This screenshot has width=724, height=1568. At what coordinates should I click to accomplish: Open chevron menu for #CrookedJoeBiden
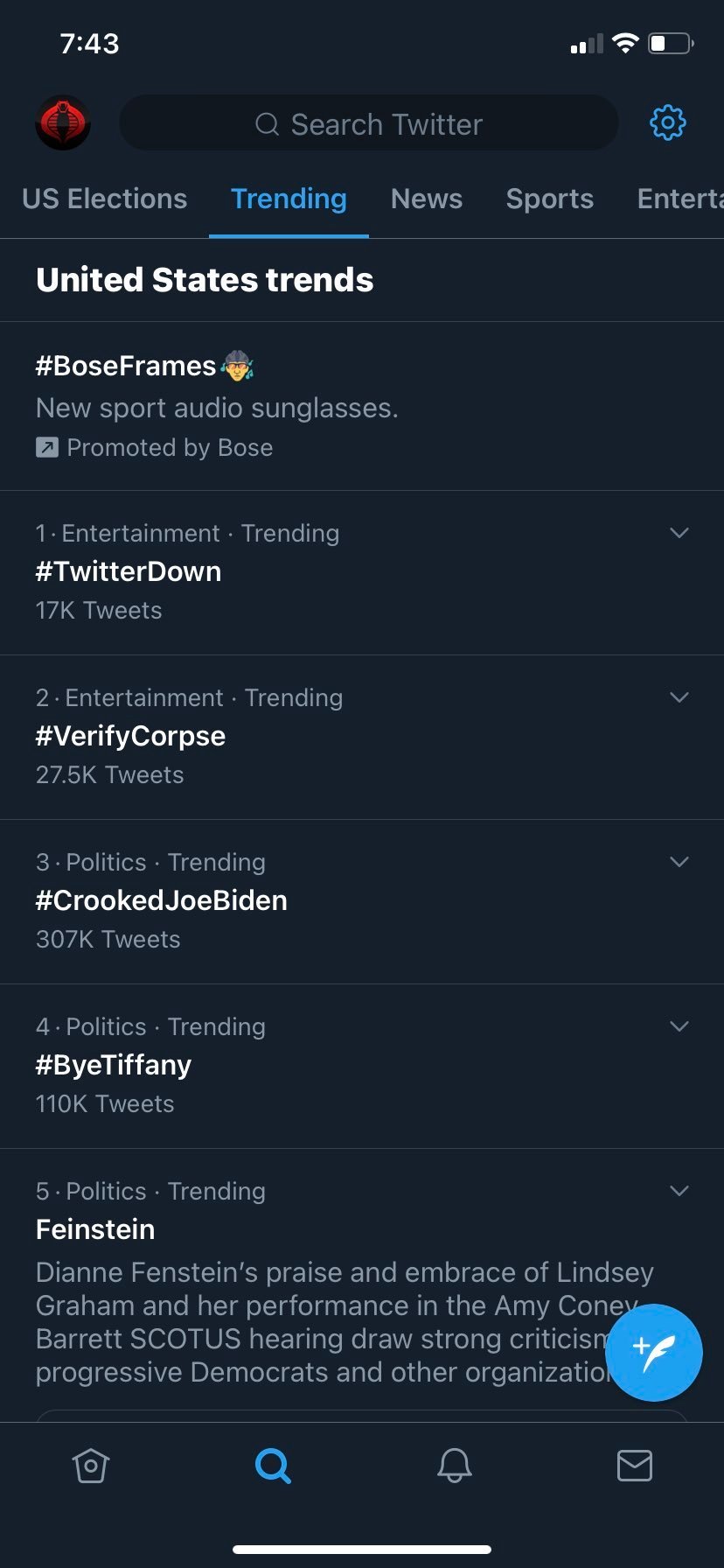[x=679, y=862]
